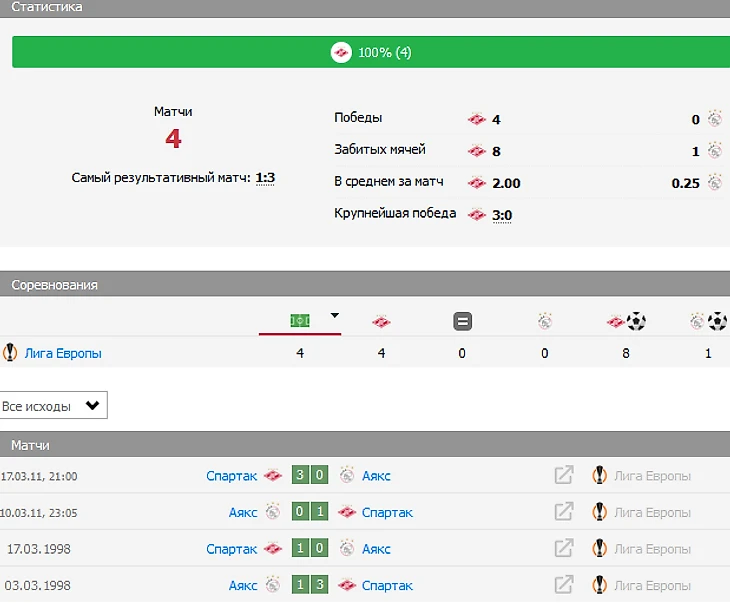
Task: Sort by Ajax wins column icon
Action: pyautogui.click(x=545, y=321)
